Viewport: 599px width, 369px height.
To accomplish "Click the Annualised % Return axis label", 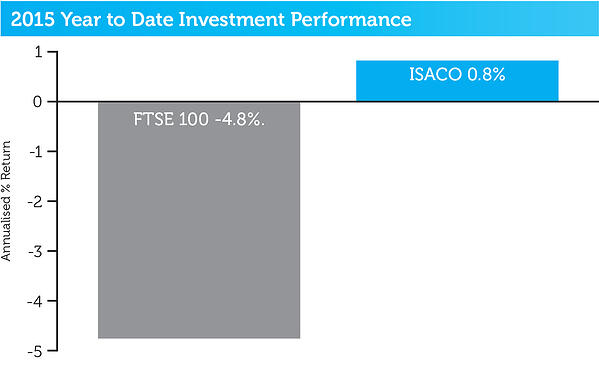I will 6,201.
